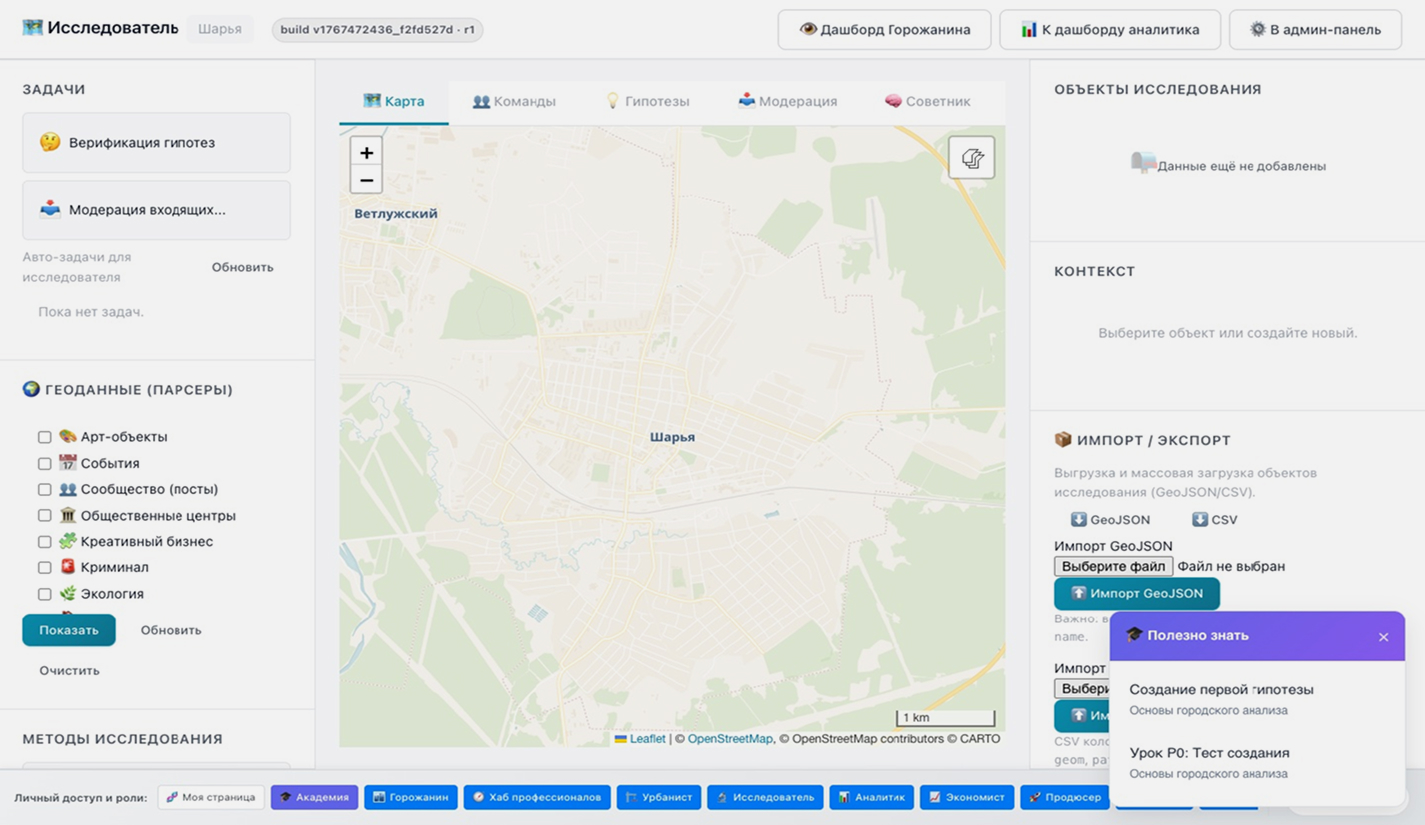Open the OpenStreetMap attribution link

pyautogui.click(x=729, y=739)
